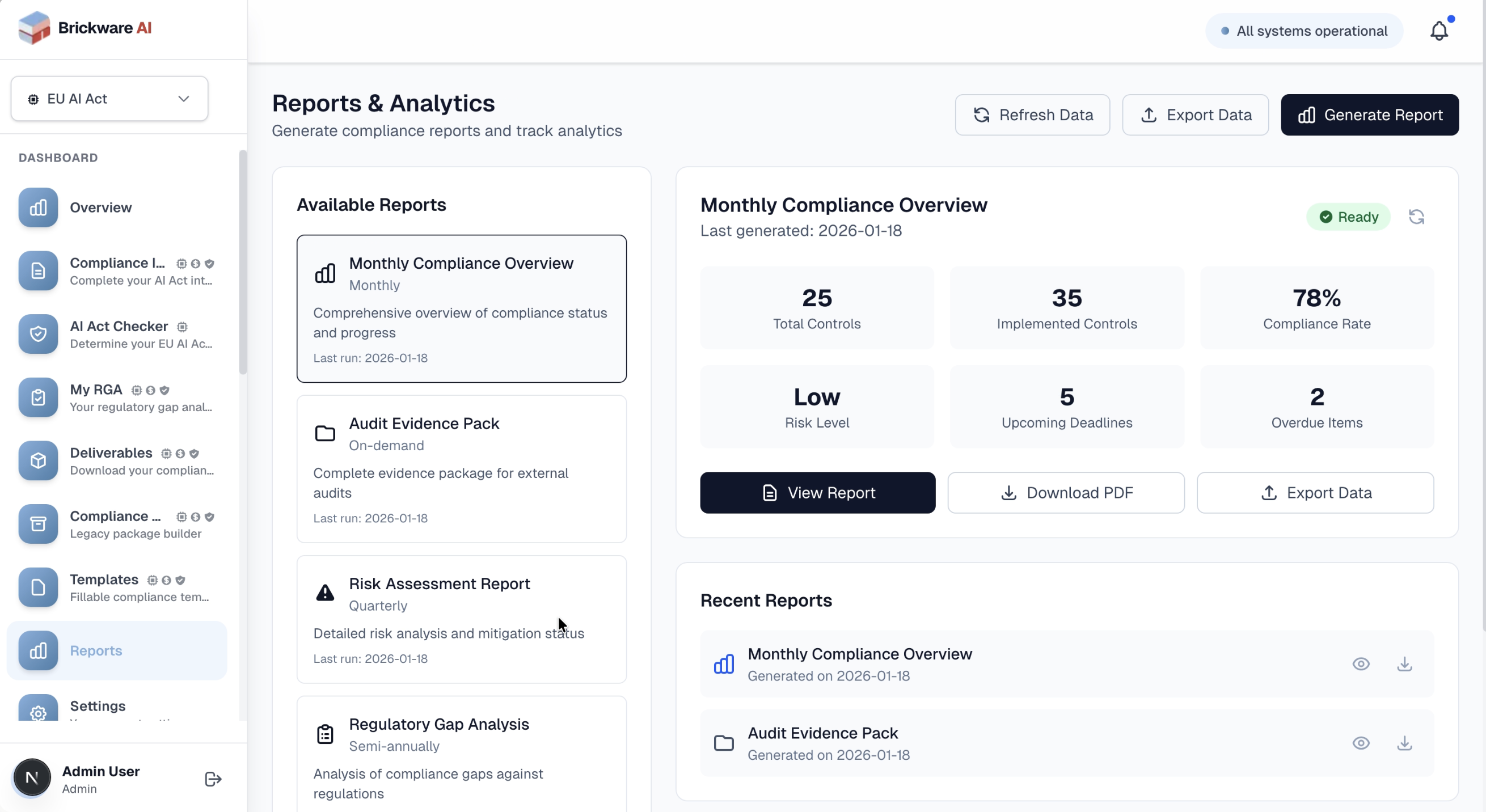Click the notification bell icon
This screenshot has height=812, width=1486.
[x=1439, y=31]
